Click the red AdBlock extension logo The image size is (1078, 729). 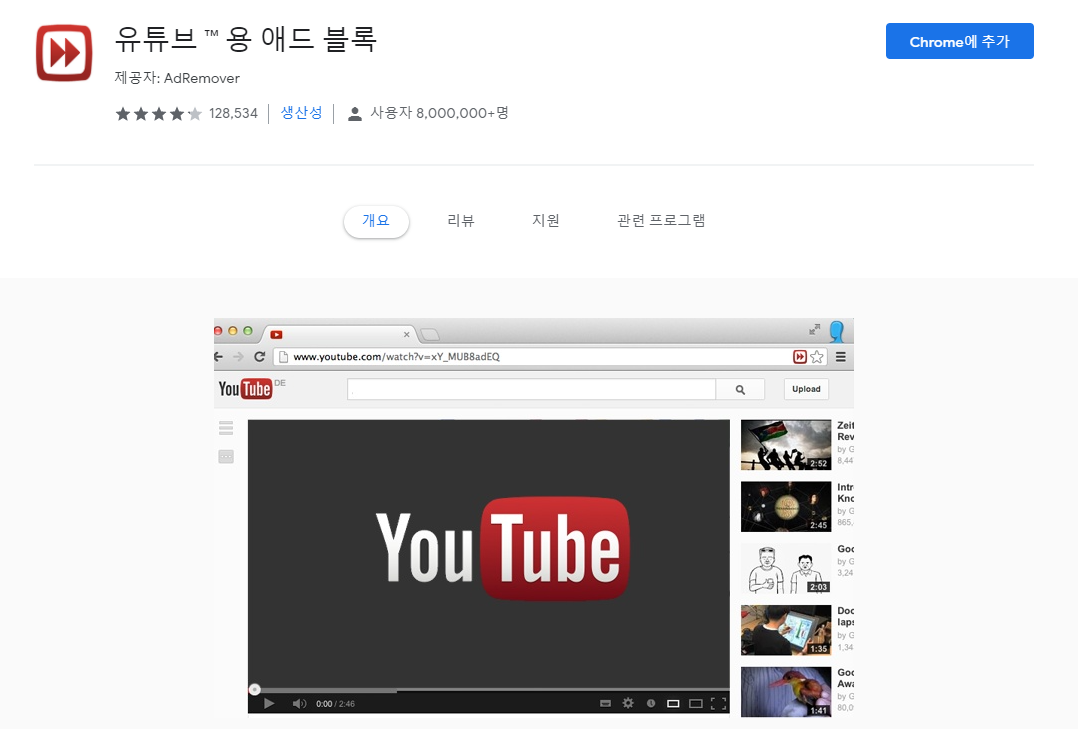[x=64, y=53]
